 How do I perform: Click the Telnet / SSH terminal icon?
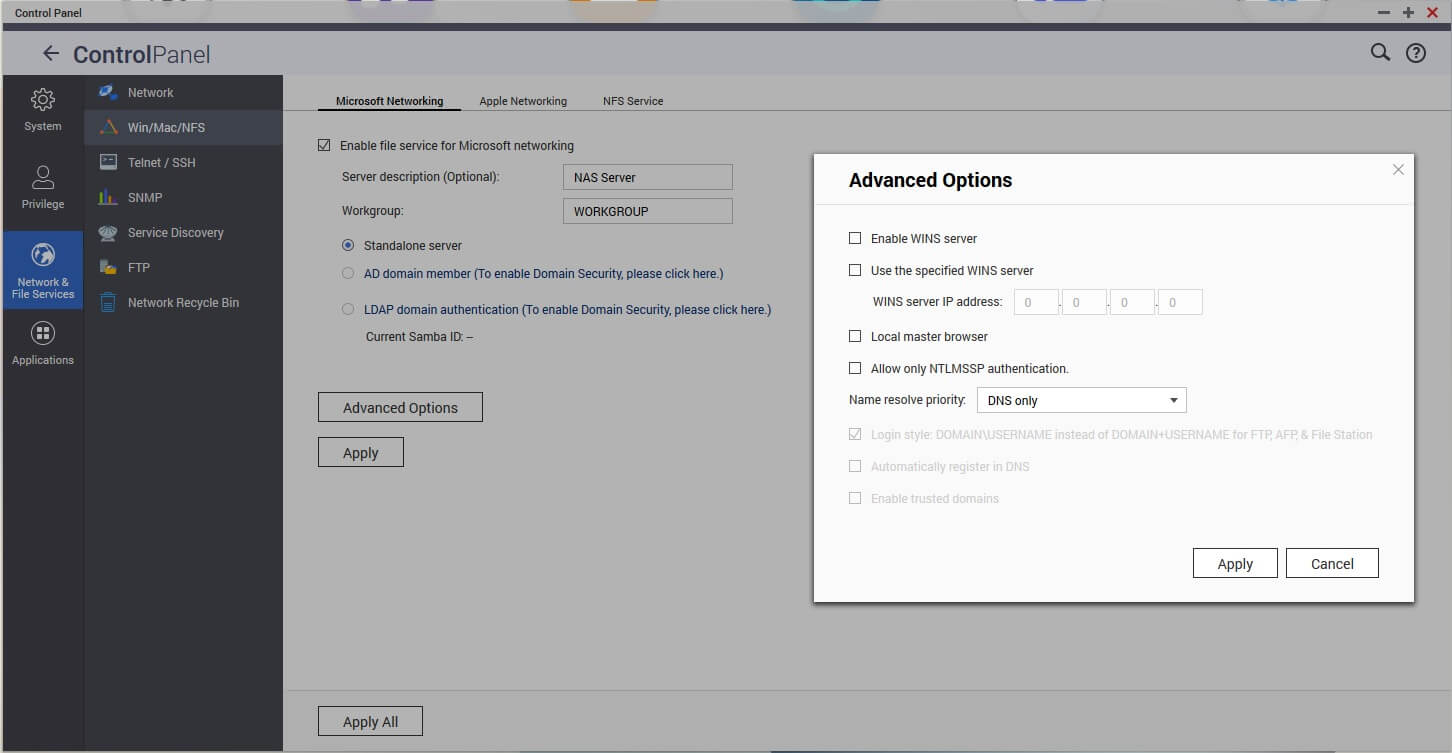[x=108, y=162]
